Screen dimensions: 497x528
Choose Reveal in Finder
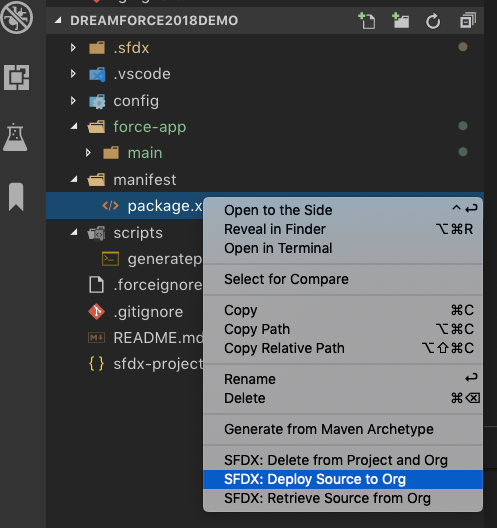343,229
